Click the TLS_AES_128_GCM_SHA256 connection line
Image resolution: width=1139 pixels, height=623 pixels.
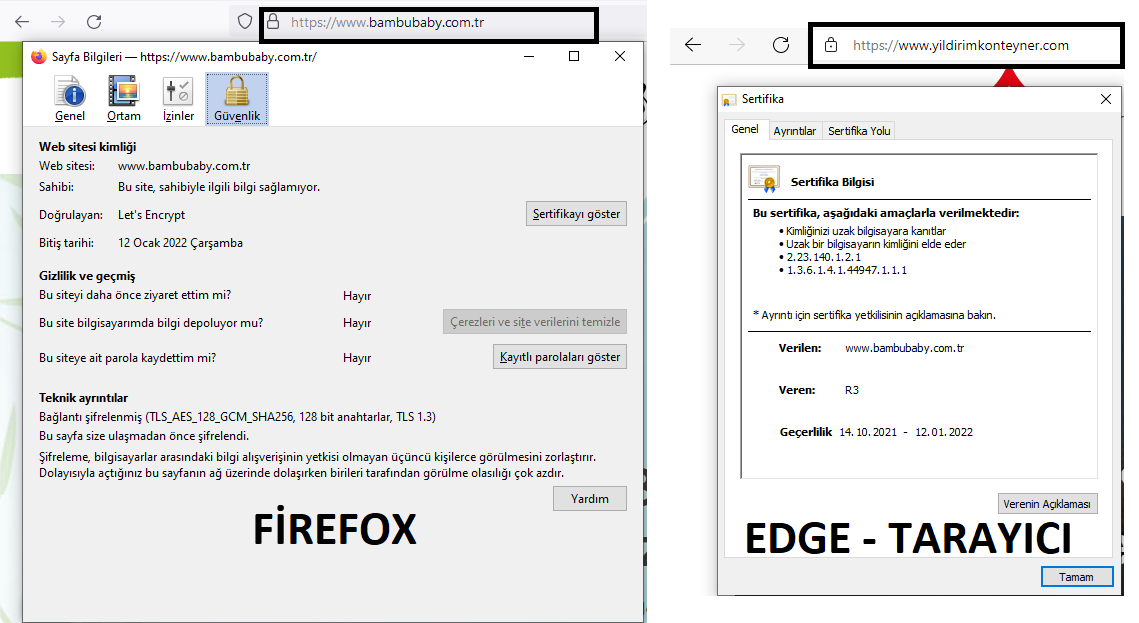(x=238, y=417)
